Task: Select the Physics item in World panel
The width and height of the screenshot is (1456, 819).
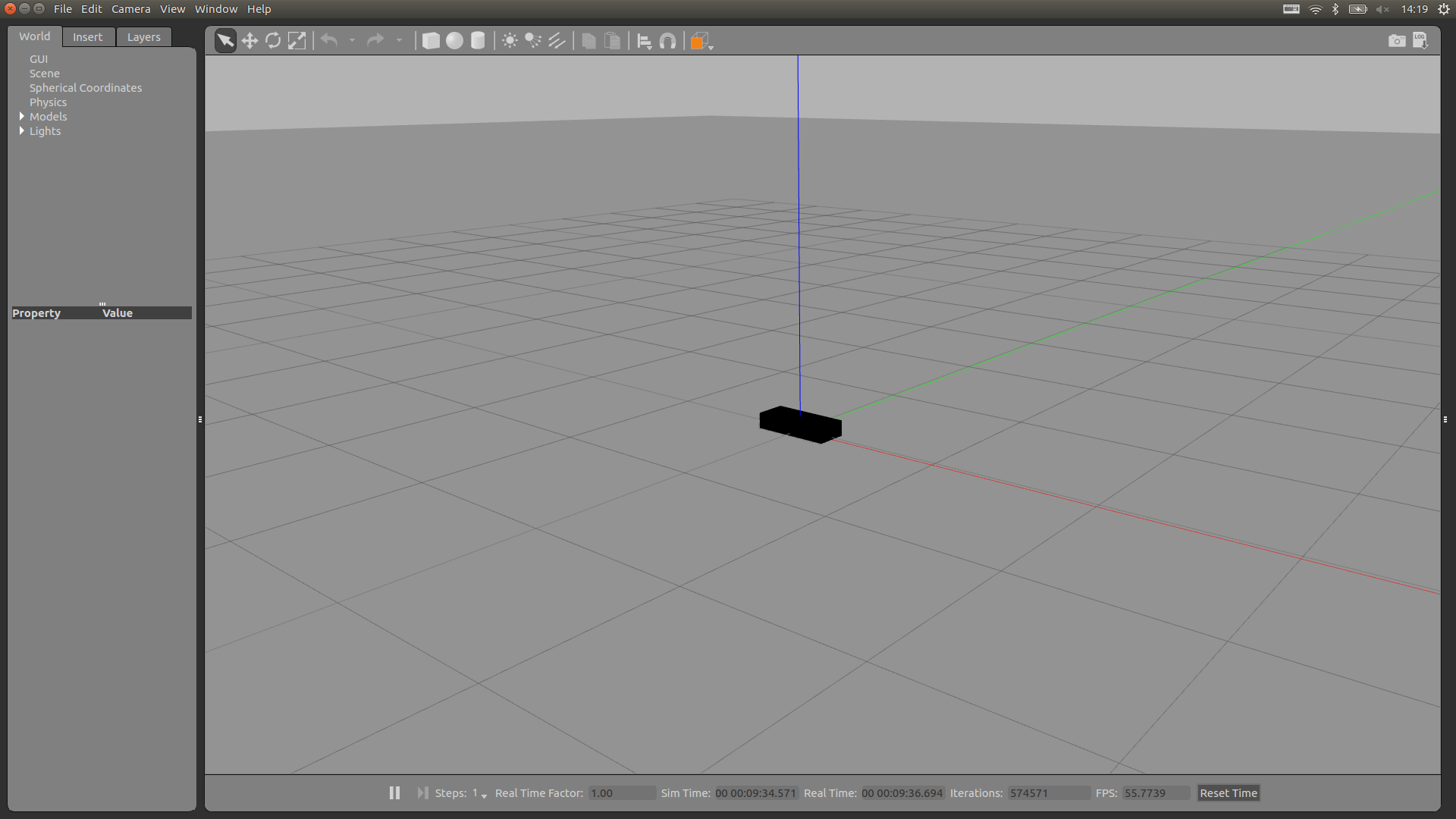Action: 48,102
